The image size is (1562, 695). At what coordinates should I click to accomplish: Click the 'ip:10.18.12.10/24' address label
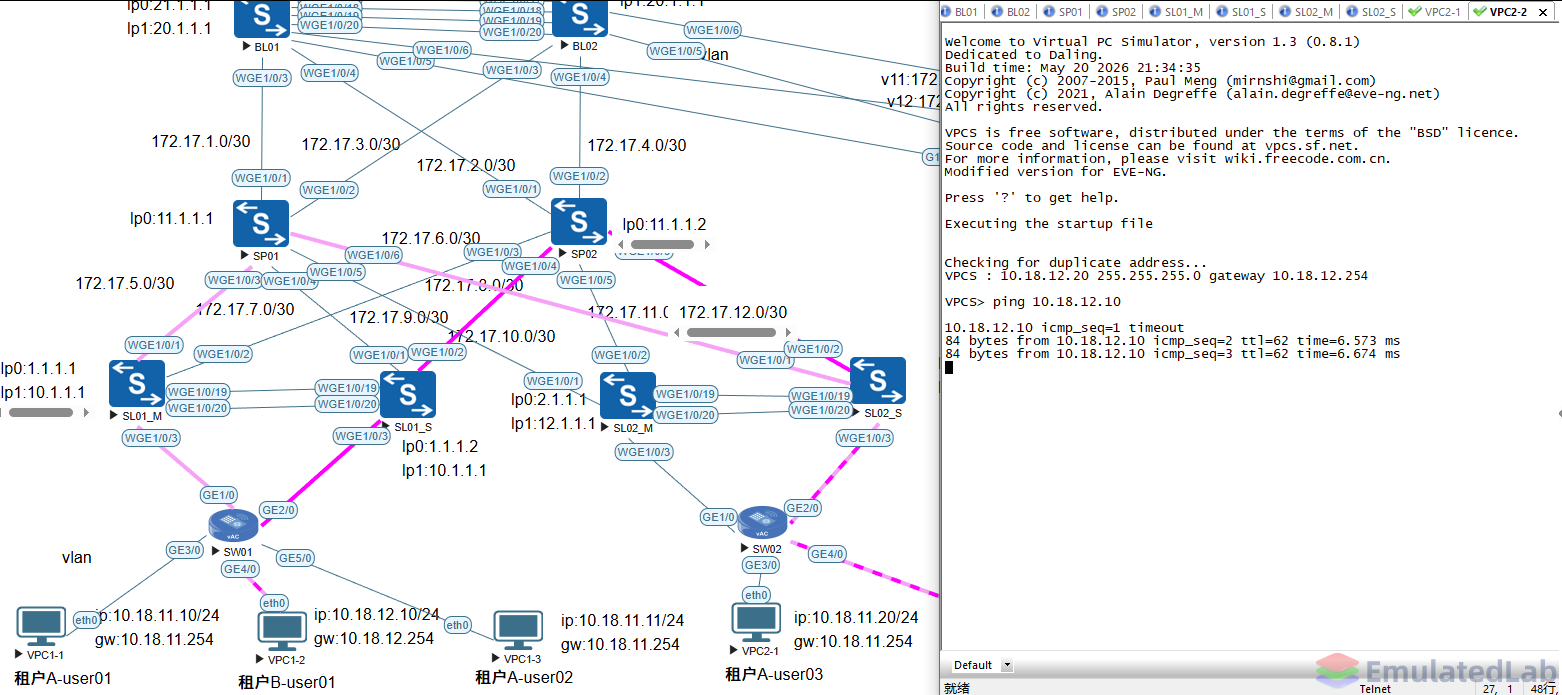click(377, 614)
